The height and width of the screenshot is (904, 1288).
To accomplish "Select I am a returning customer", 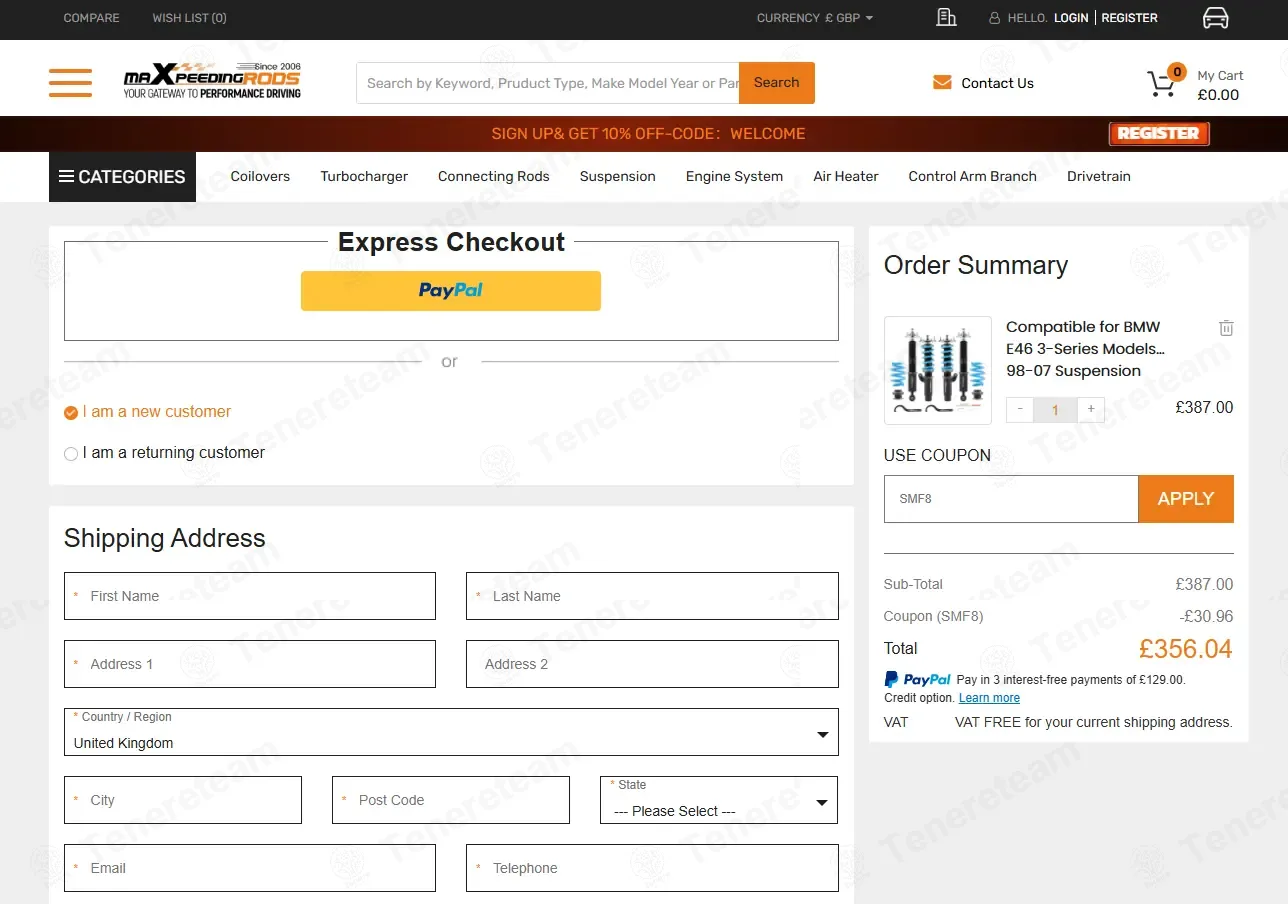I will click(x=164, y=453).
